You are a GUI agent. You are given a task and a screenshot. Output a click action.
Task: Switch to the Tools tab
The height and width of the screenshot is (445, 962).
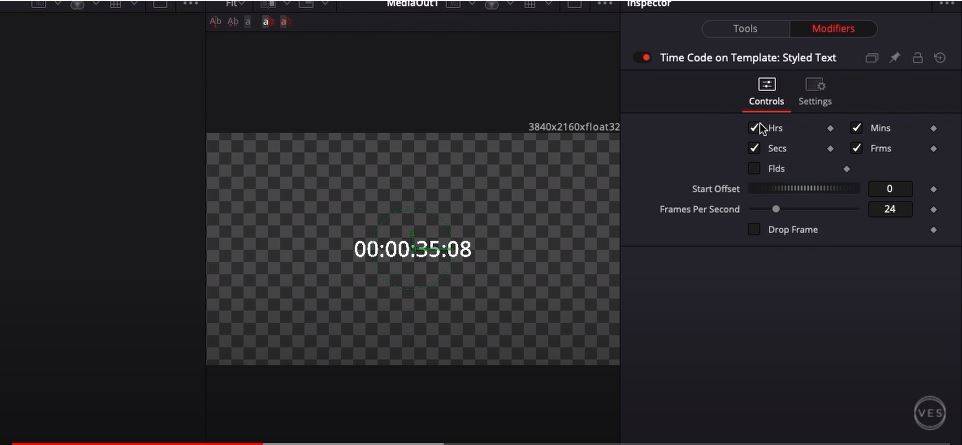tap(745, 29)
